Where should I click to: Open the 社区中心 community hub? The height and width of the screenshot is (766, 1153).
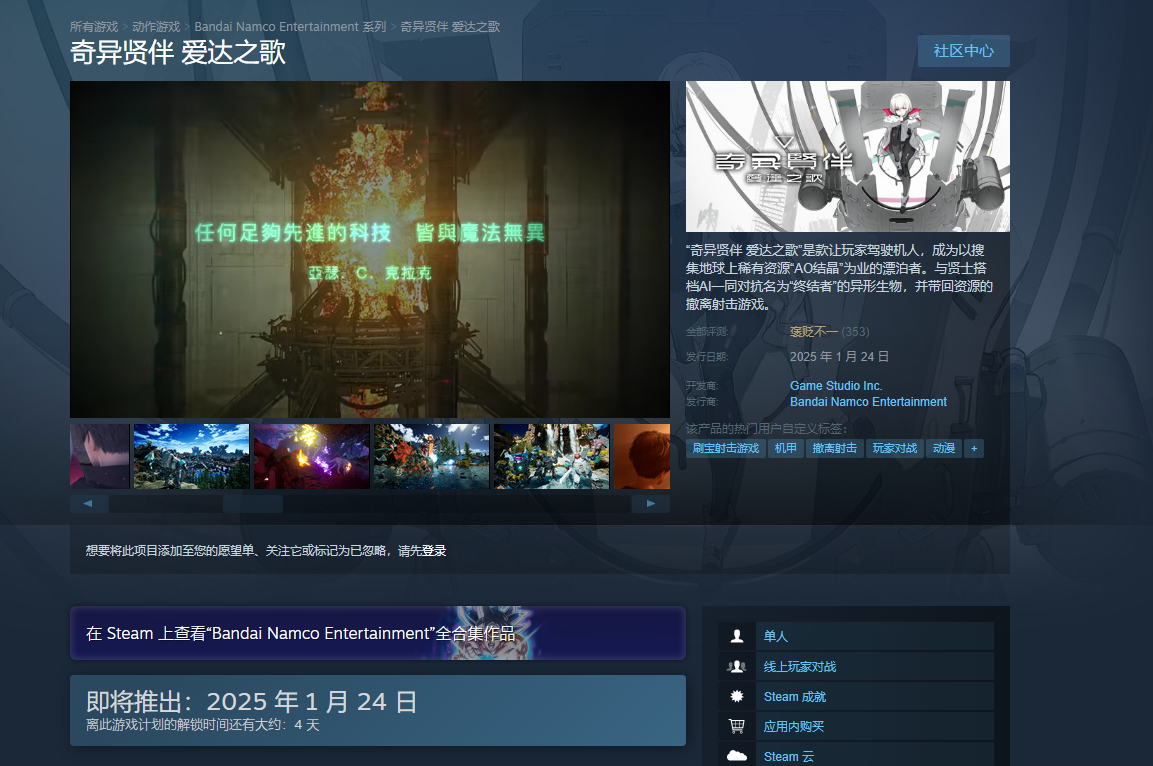pos(963,51)
